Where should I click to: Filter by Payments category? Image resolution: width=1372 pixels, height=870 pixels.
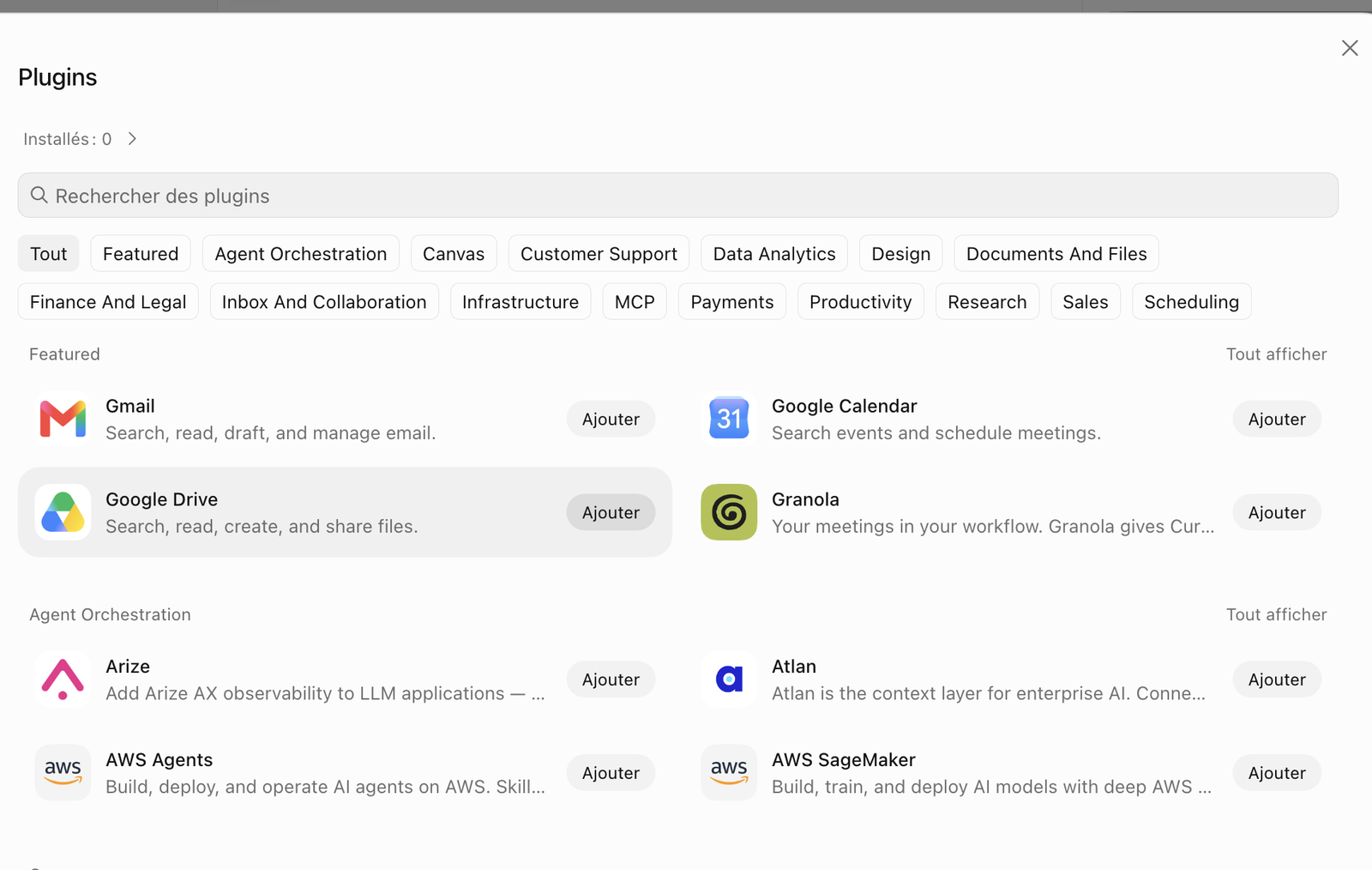pyautogui.click(x=732, y=302)
